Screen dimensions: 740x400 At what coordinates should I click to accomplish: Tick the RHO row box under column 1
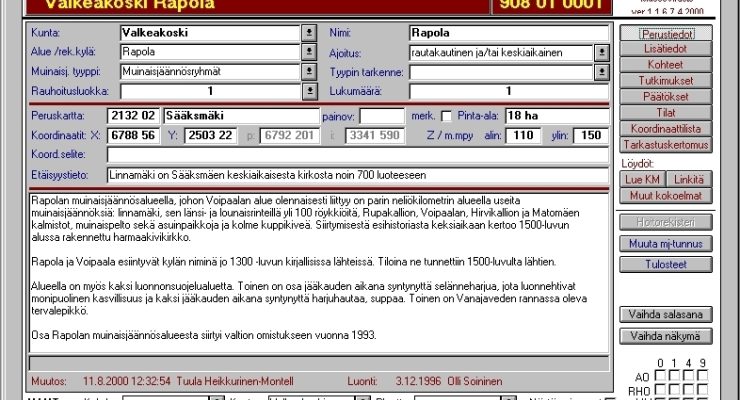point(674,391)
